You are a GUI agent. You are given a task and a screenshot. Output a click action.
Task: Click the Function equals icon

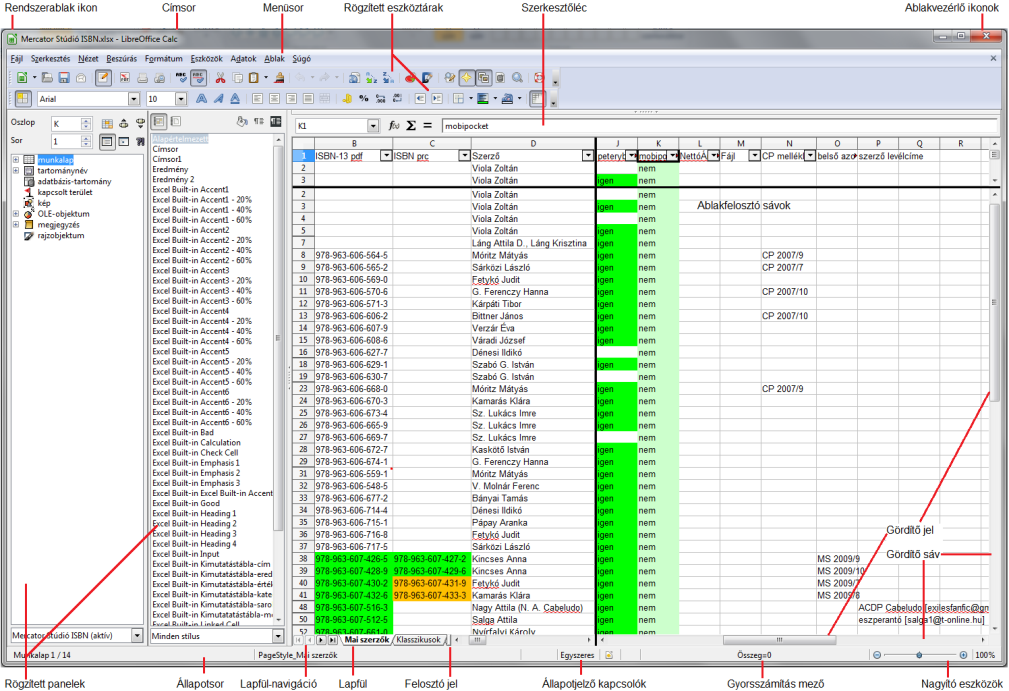point(427,125)
